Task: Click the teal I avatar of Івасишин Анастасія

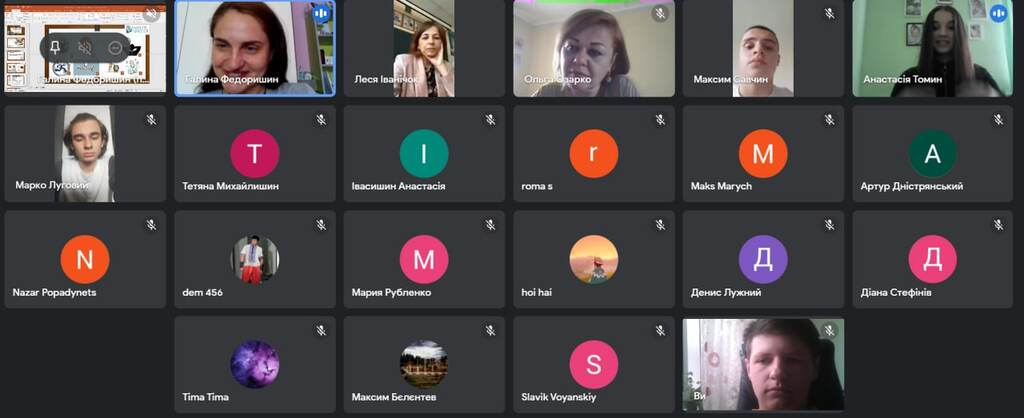Action: click(x=424, y=154)
